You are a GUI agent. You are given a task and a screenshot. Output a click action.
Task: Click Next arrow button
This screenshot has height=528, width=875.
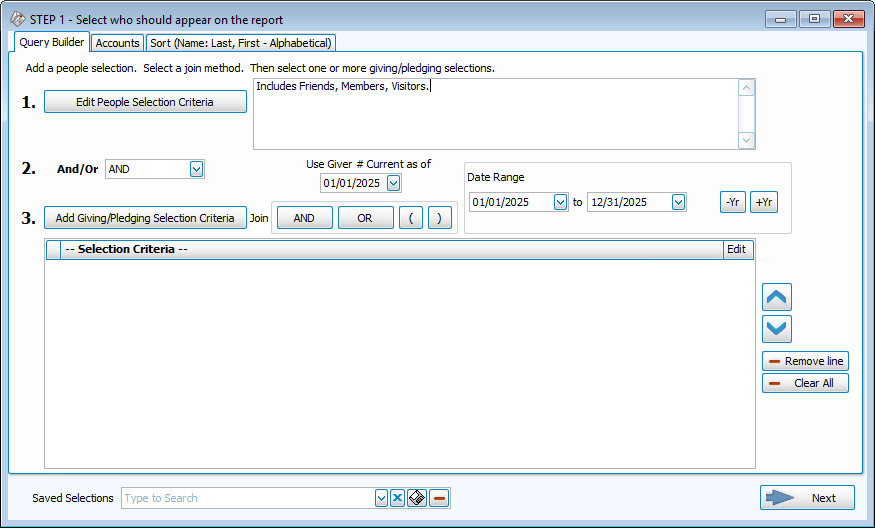pos(807,498)
